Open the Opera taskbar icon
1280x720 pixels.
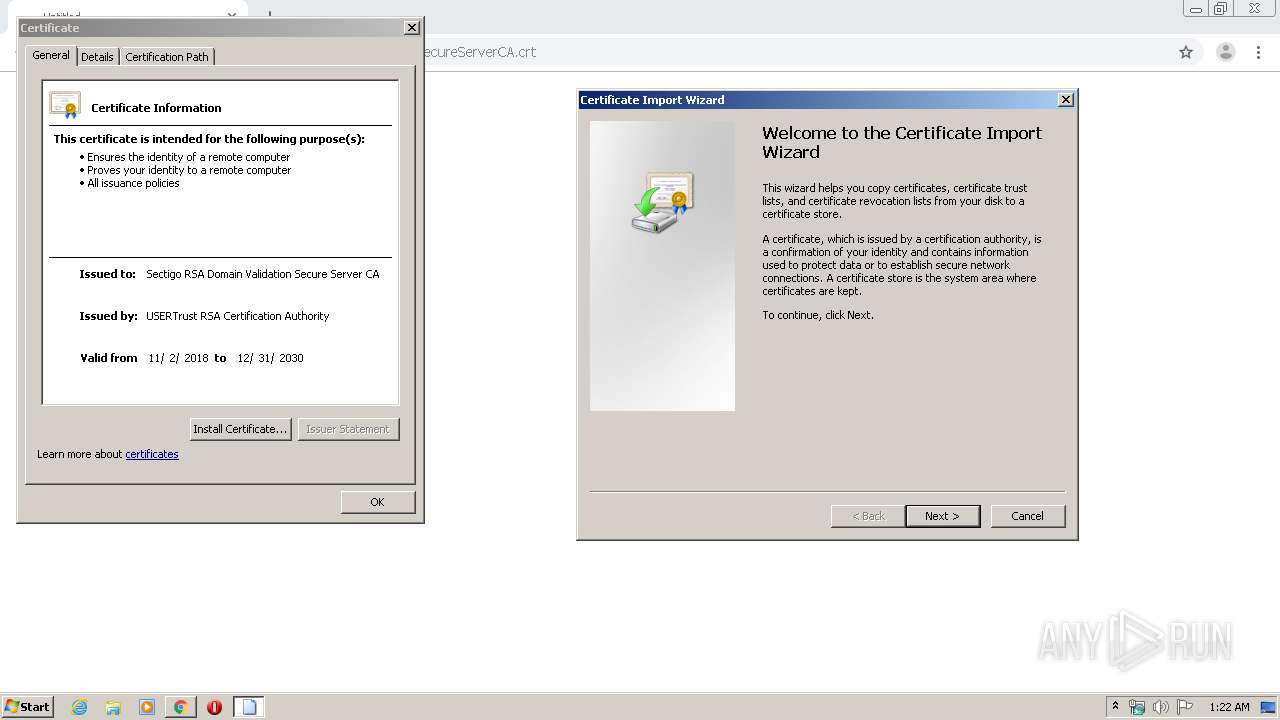pyautogui.click(x=214, y=707)
